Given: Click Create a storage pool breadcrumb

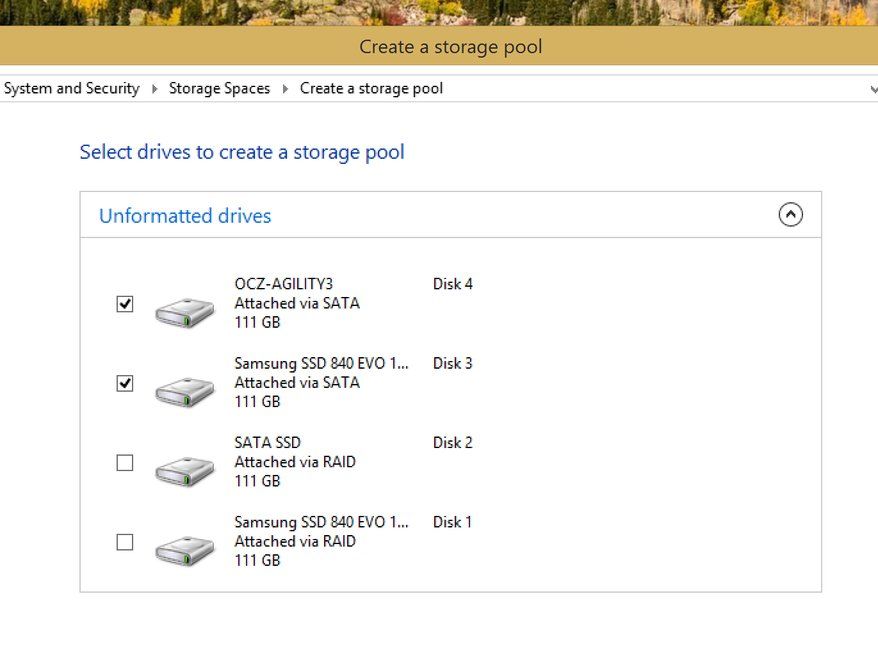Looking at the screenshot, I should 371,89.
